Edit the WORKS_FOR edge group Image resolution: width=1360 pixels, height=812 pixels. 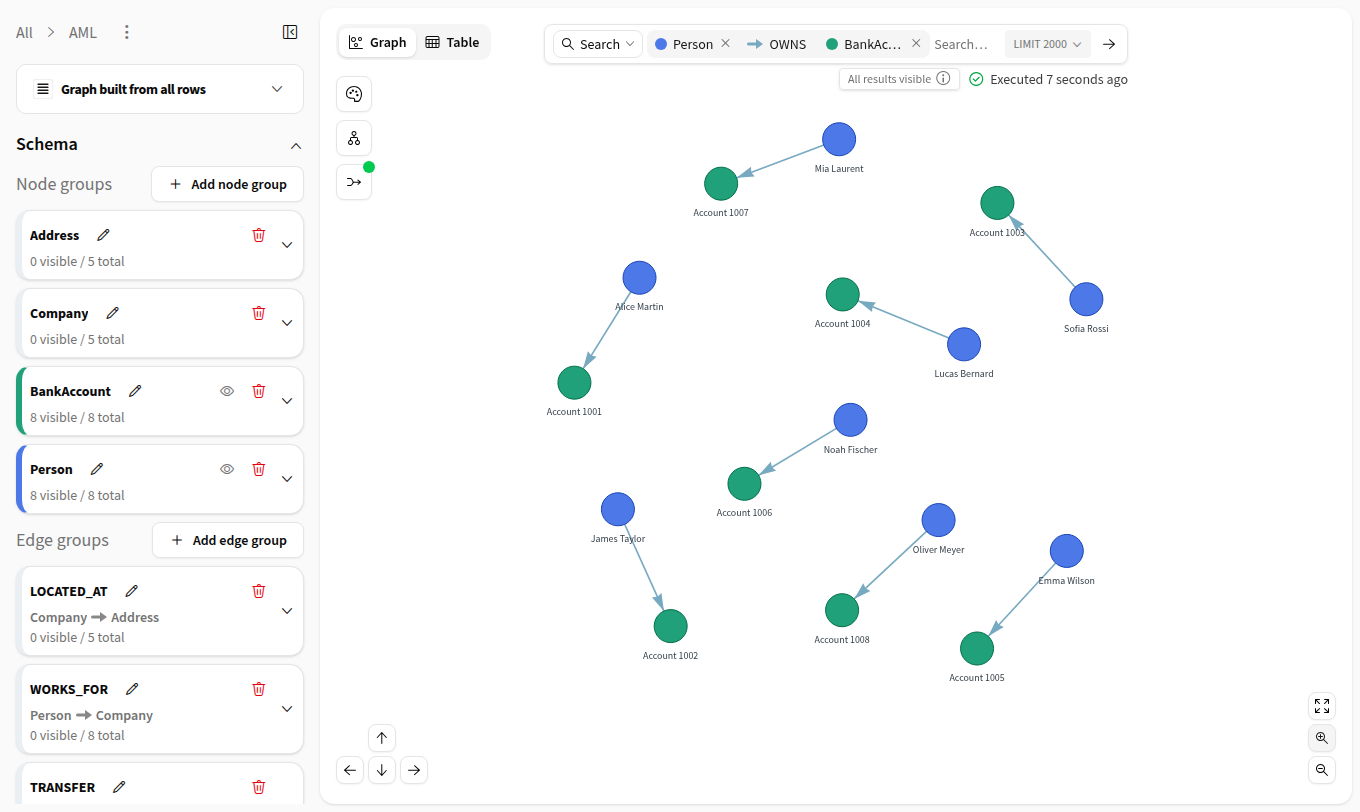132,689
